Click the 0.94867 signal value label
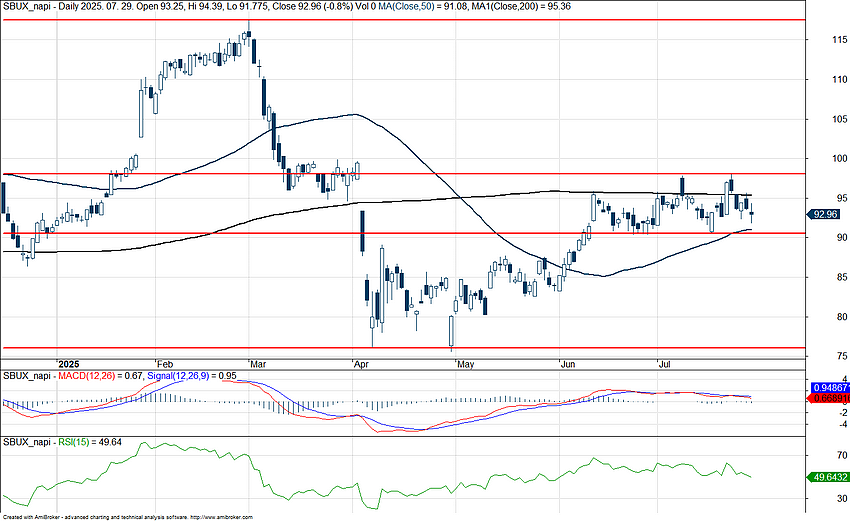 coord(830,388)
